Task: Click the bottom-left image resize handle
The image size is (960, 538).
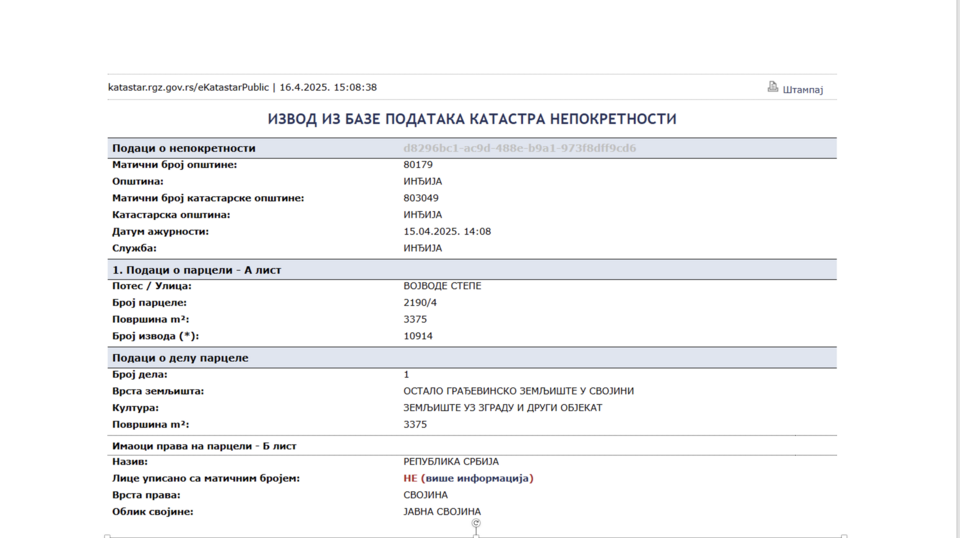Action: click(x=108, y=536)
